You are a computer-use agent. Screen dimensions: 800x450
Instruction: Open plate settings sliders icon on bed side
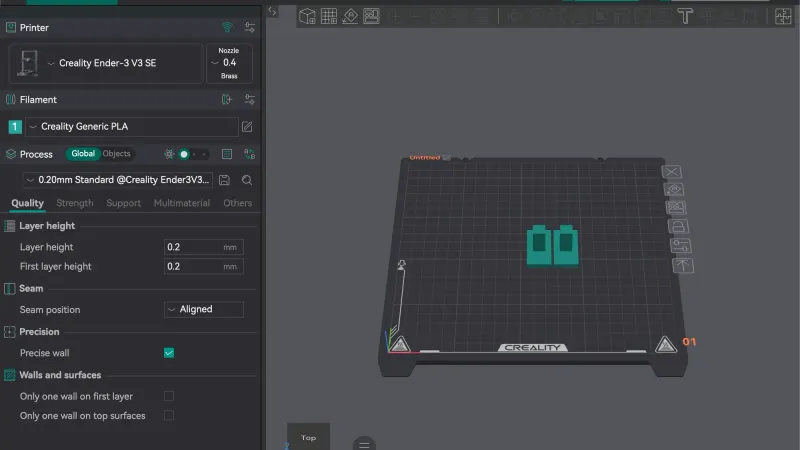681,245
